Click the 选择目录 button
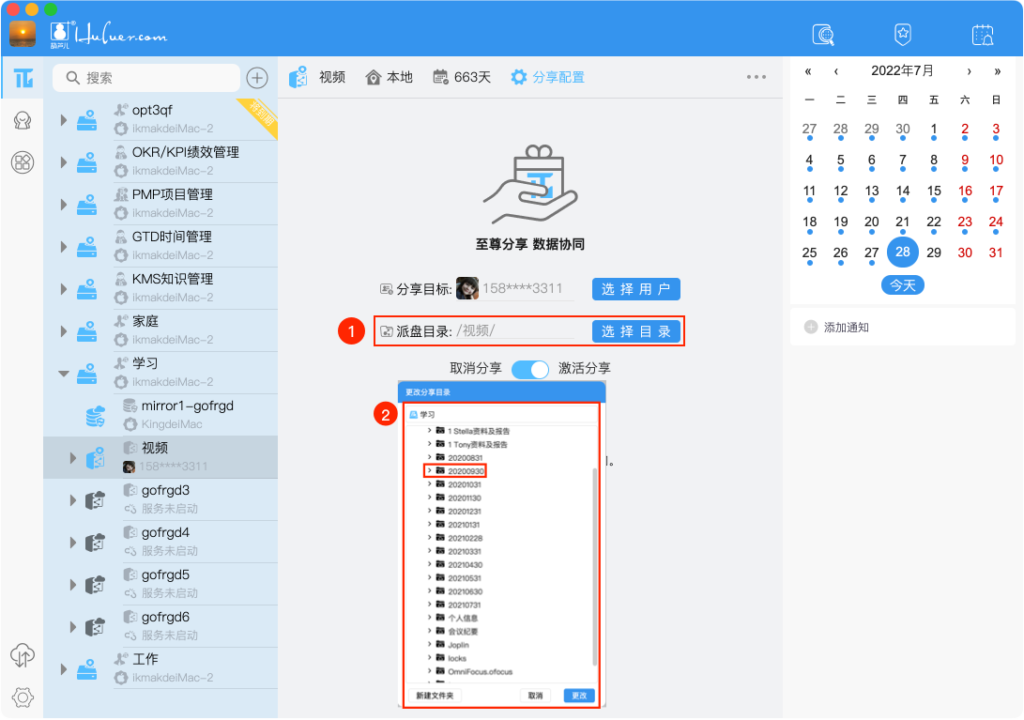The height and width of the screenshot is (720, 1024). (x=636, y=331)
